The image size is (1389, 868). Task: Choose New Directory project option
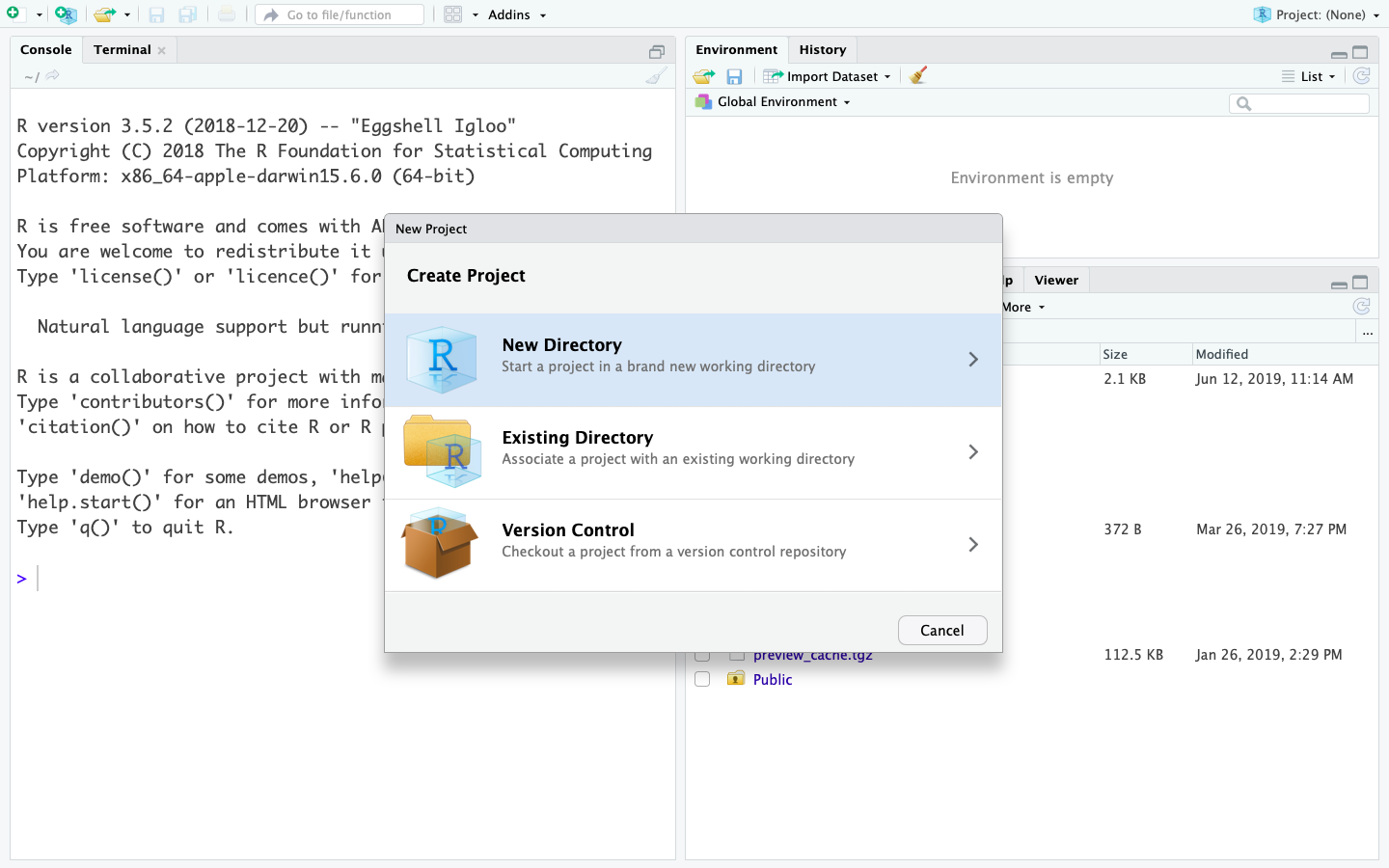coord(693,360)
